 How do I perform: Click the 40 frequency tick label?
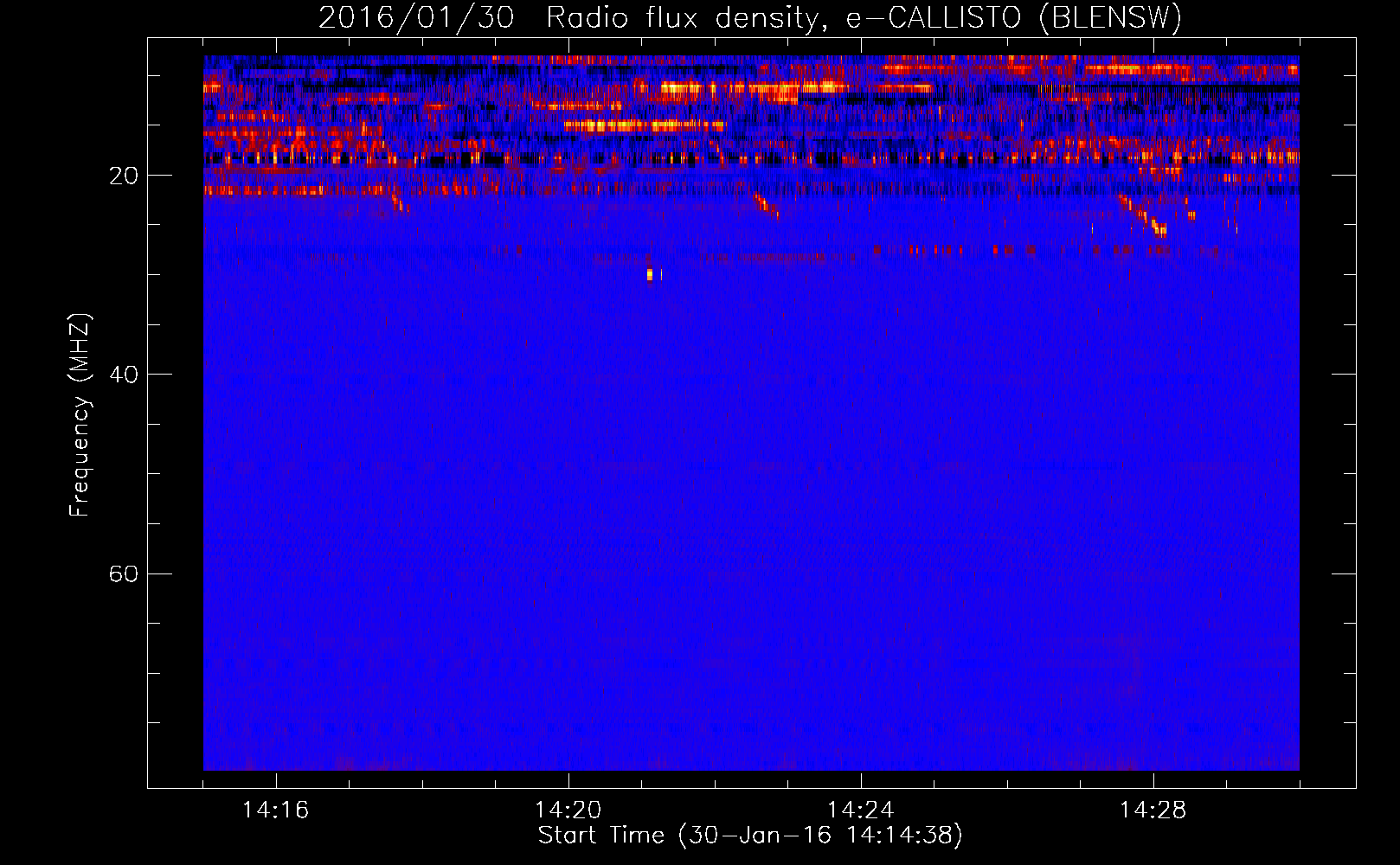click(x=124, y=375)
